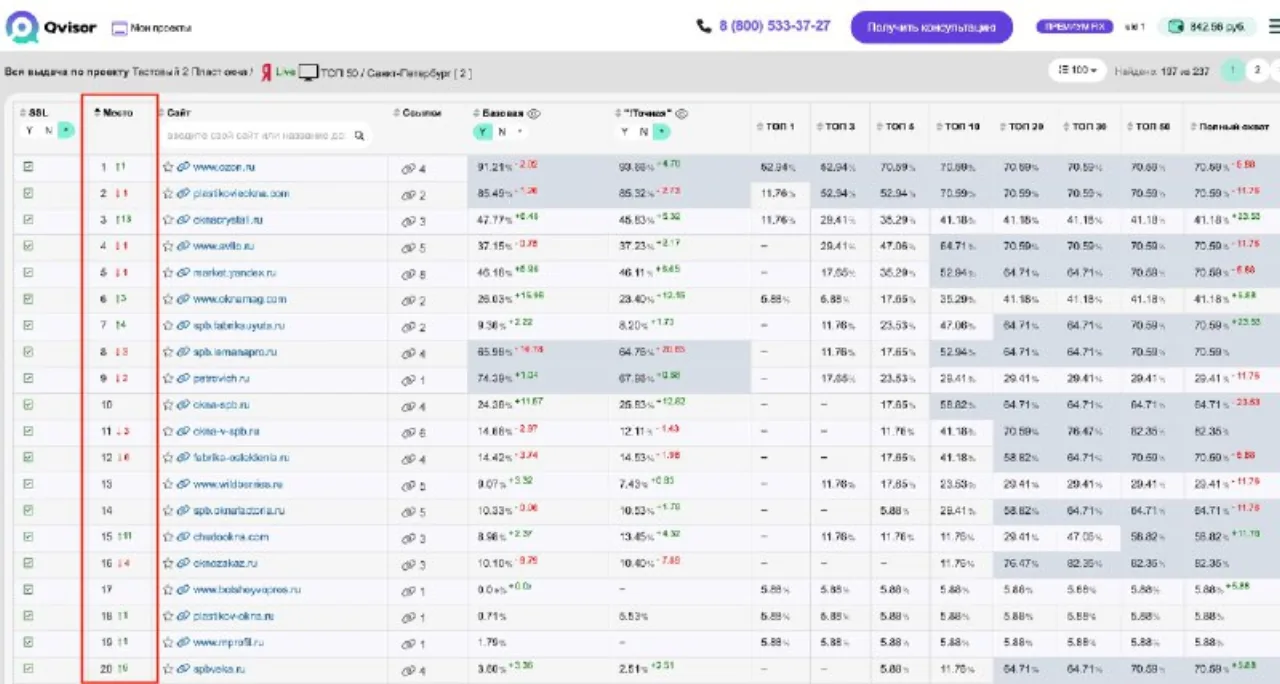Open www.bolshoyvopros.ru site link
1280x684 pixels.
247,590
